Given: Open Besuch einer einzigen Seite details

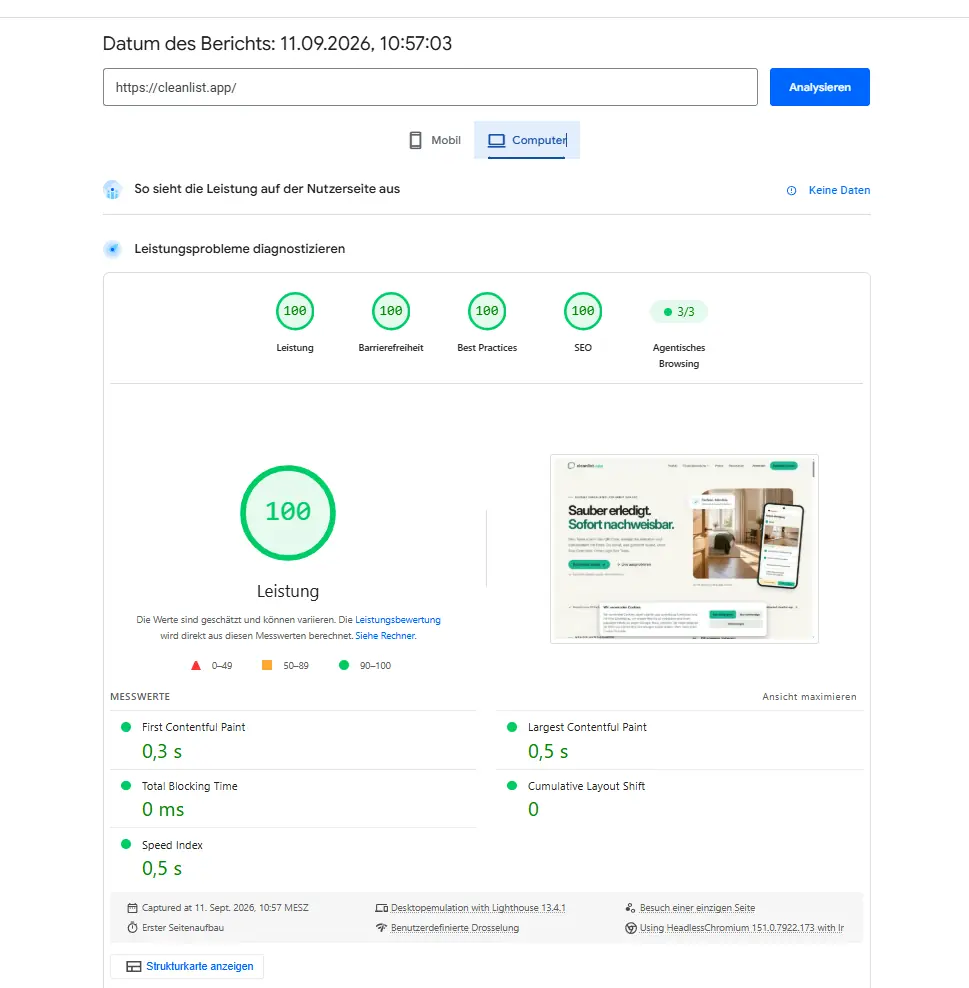Looking at the screenshot, I should coord(697,908).
